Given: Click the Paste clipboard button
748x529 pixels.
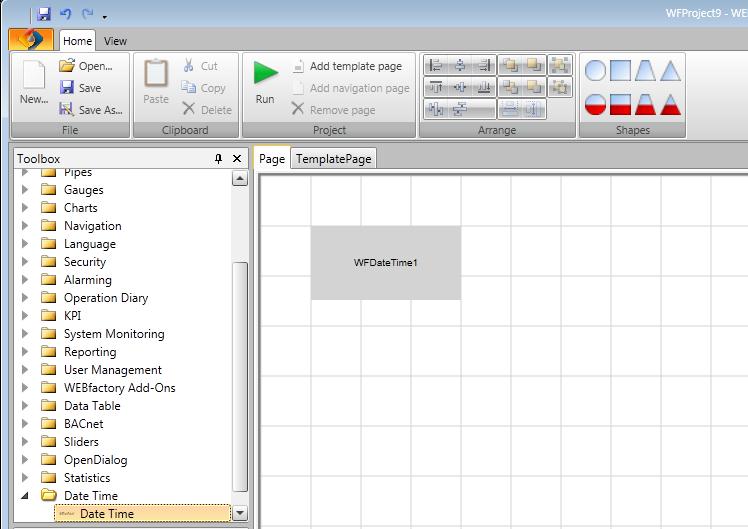Looking at the screenshot, I should (156, 82).
